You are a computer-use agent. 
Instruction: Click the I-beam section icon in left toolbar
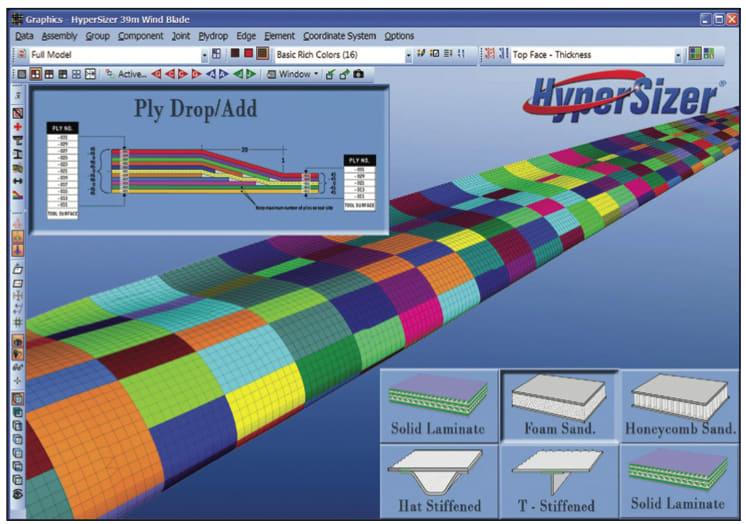(x=18, y=154)
